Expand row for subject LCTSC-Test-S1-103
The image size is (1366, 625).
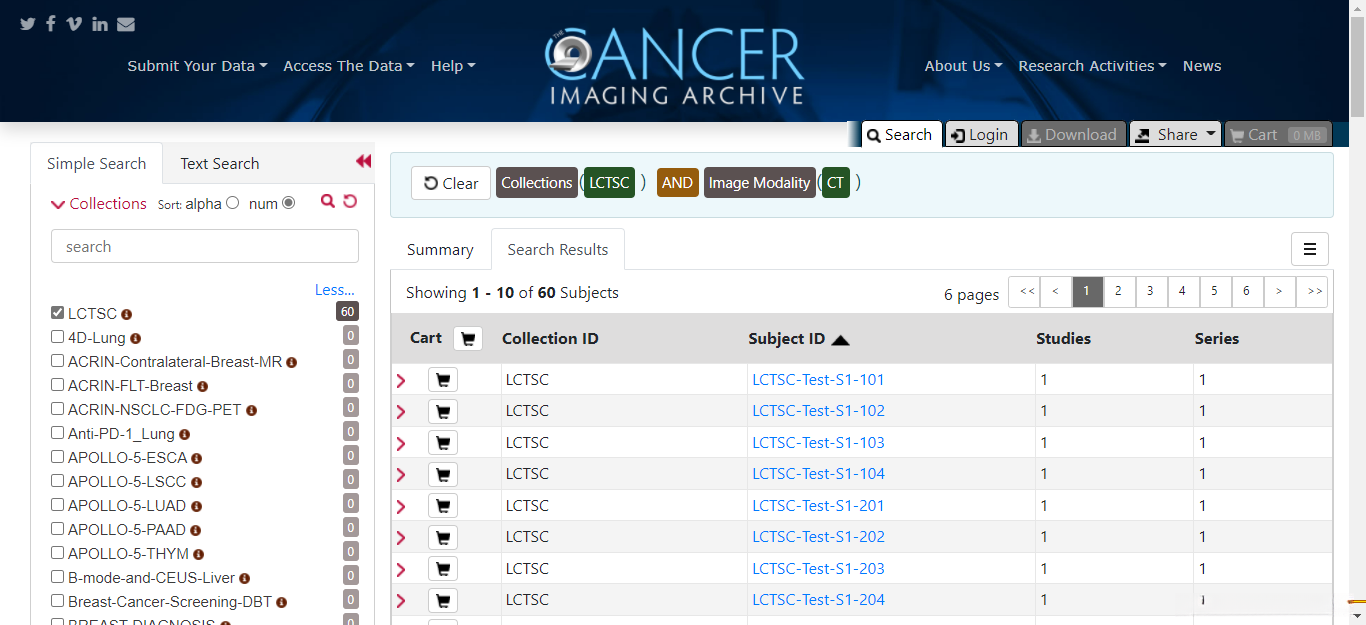(x=401, y=443)
